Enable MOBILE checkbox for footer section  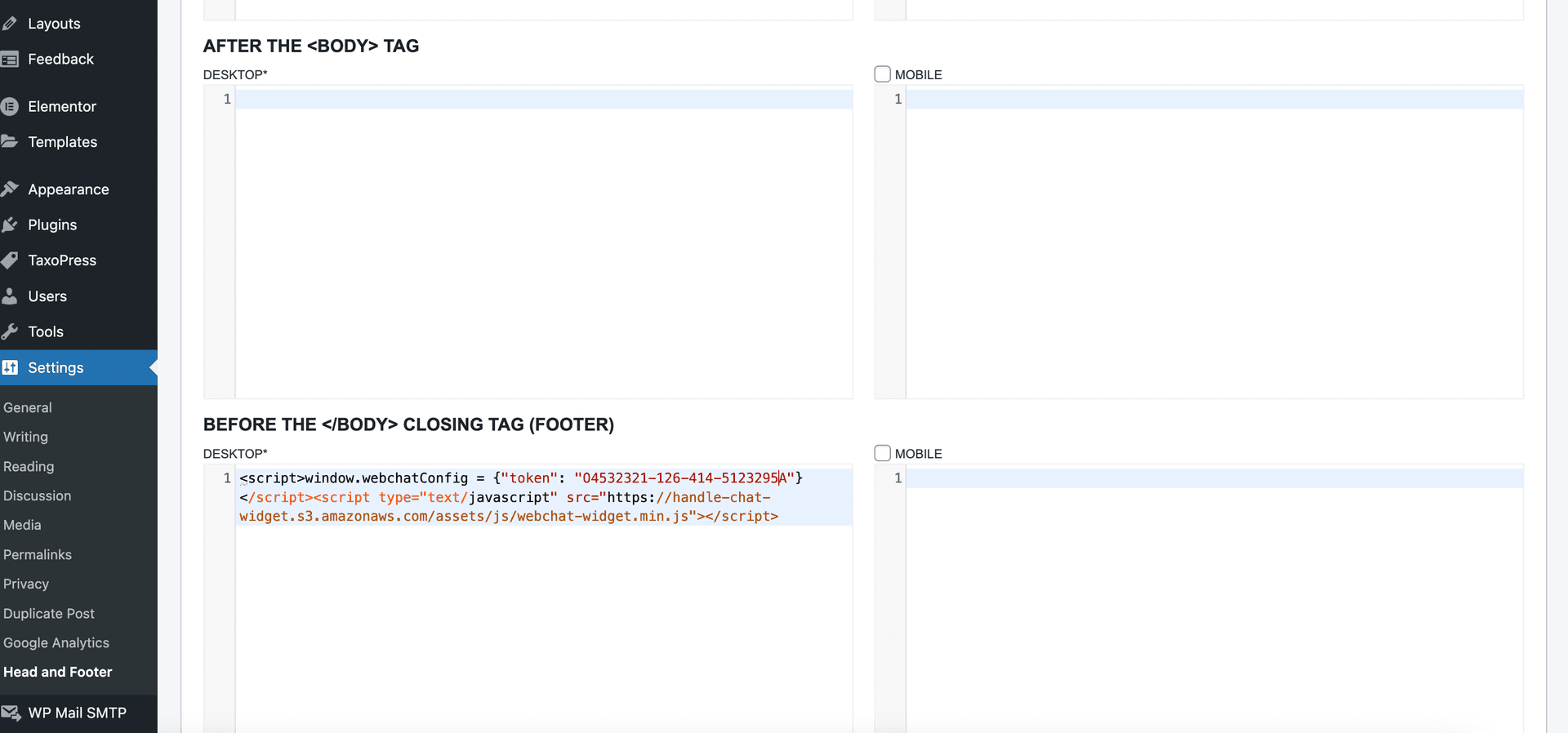882,453
